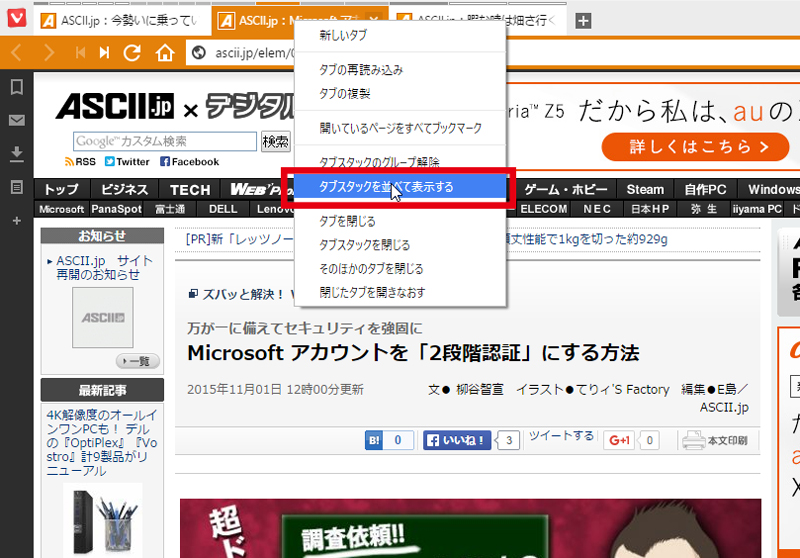Select そのほかのタブを閉じる entry

(x=401, y=268)
